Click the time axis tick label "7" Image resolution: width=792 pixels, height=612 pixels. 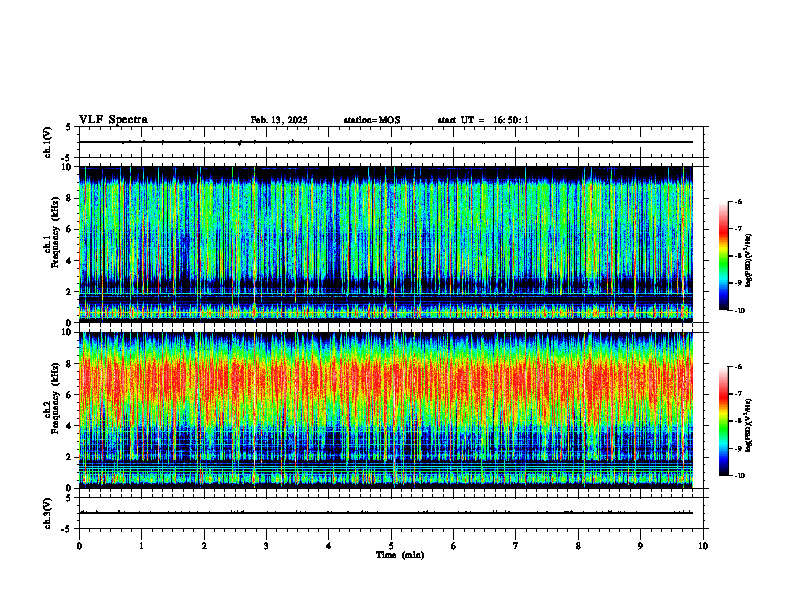point(516,546)
